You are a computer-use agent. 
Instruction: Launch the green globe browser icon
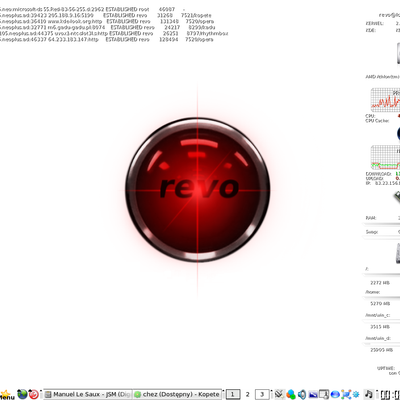(x=22, y=394)
